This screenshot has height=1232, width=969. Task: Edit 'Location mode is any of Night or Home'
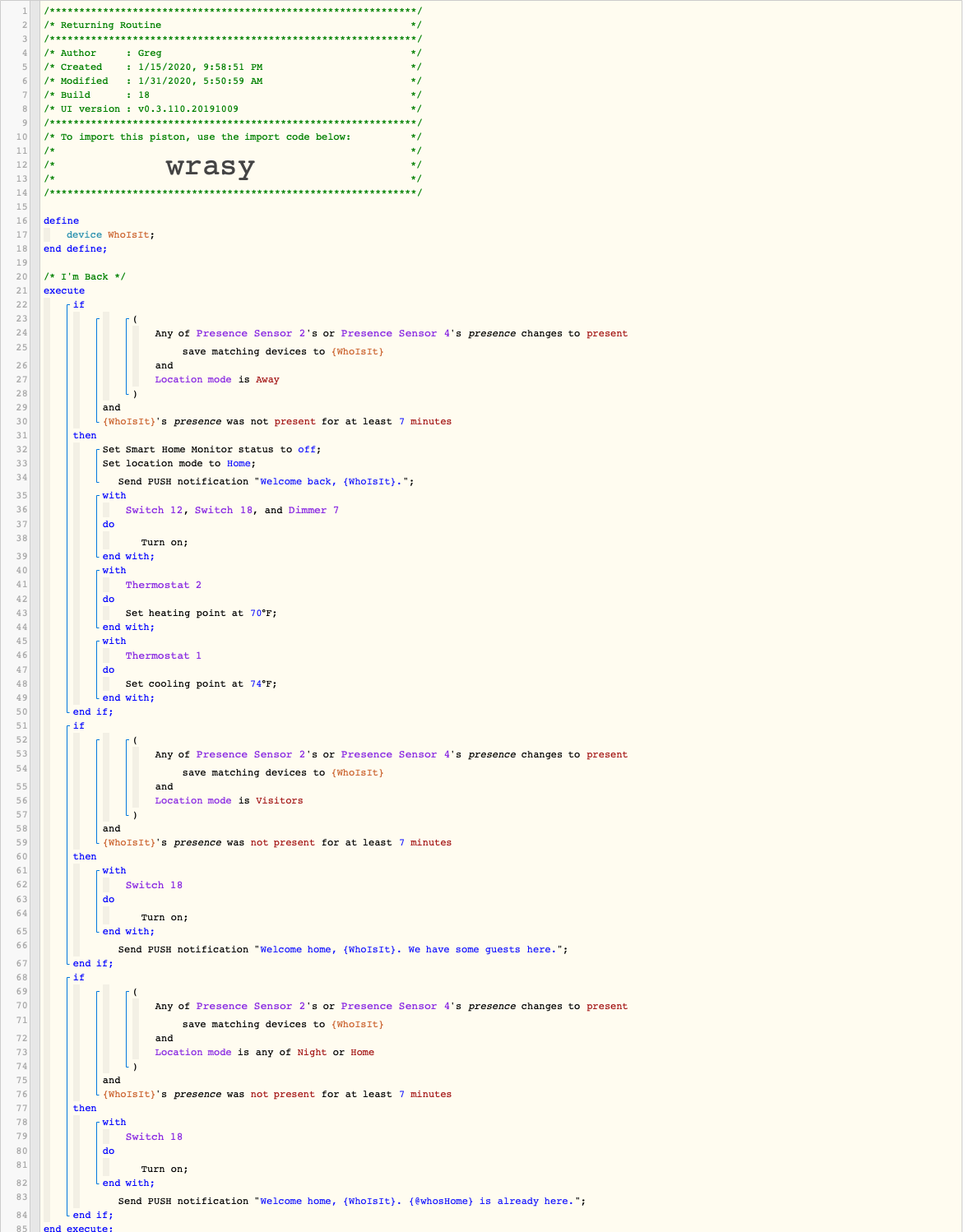pos(264,1053)
